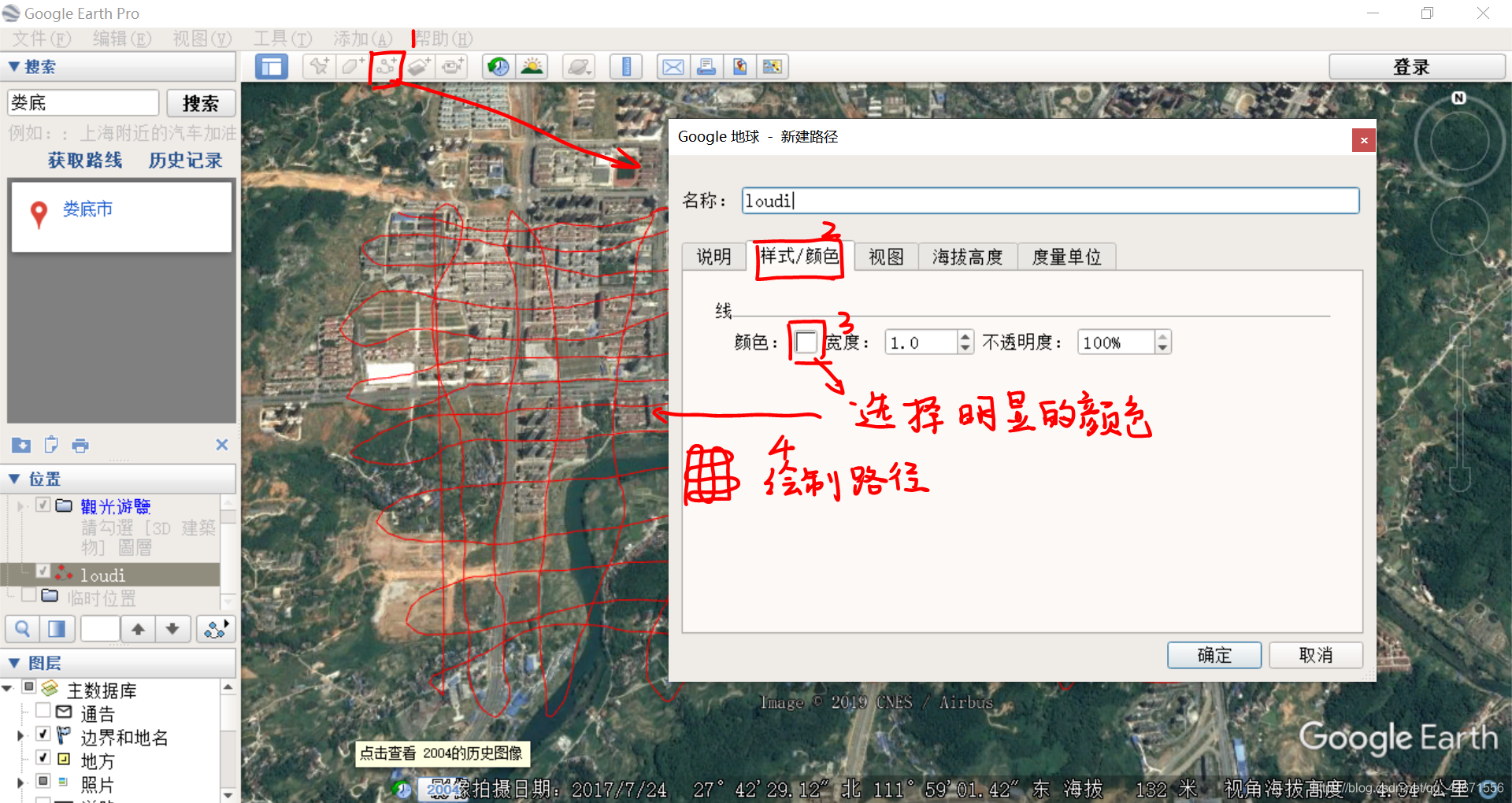Switch to the 说明 tab
This screenshot has width=1512, height=803.
pos(714,257)
